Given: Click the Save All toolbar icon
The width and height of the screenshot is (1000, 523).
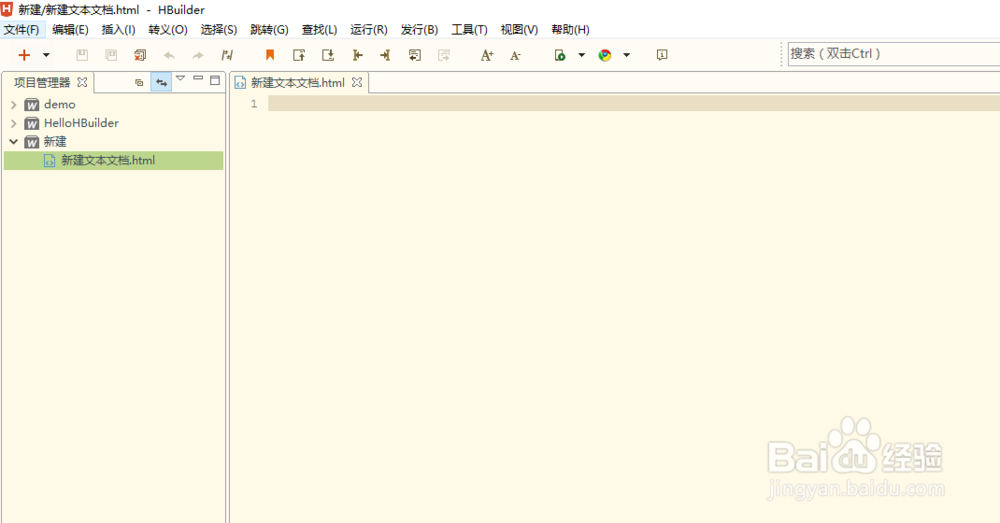Looking at the screenshot, I should (x=111, y=55).
